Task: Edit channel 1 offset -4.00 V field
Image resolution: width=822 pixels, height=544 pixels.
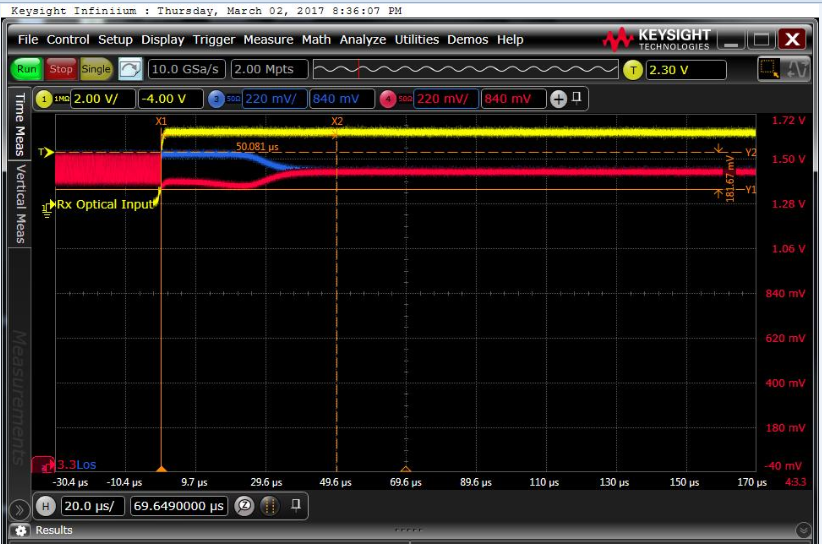Action: pos(170,99)
